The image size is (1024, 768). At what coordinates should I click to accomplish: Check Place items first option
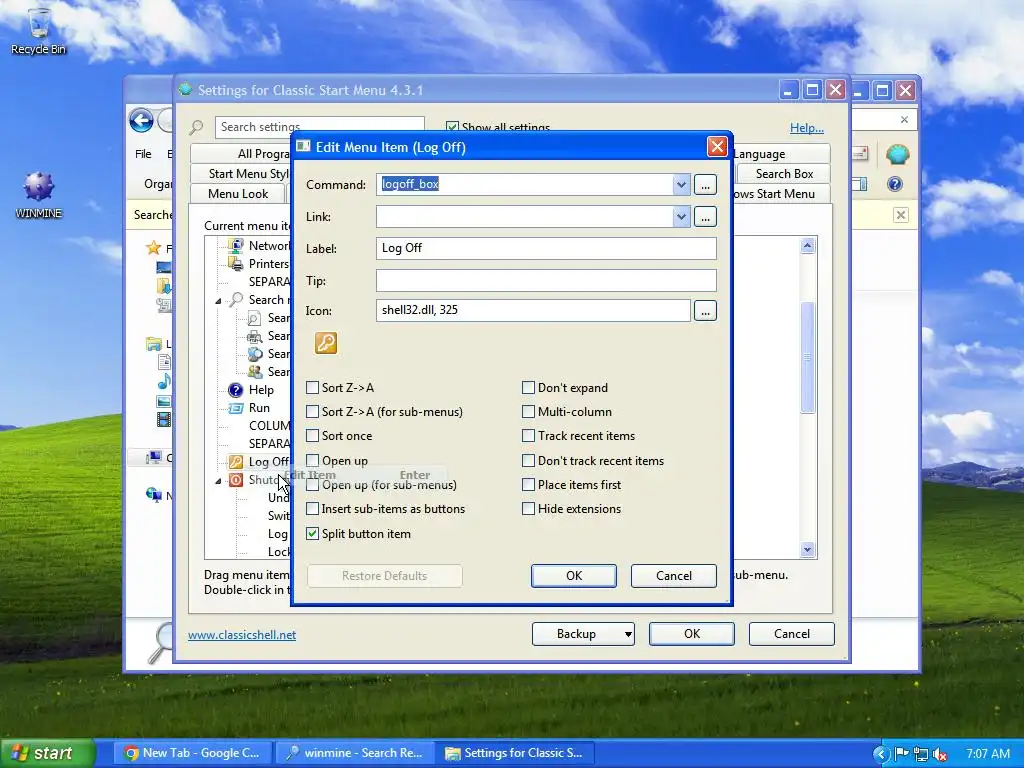[528, 485]
